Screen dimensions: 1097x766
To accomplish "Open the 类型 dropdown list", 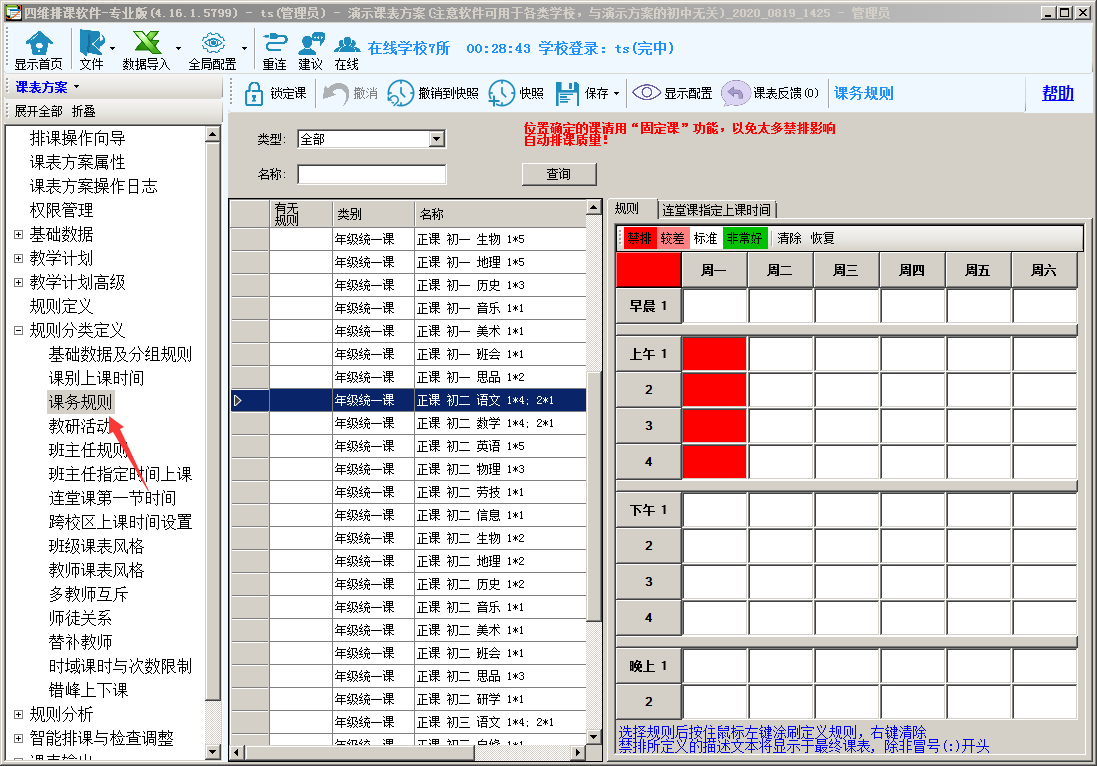I will [436, 139].
